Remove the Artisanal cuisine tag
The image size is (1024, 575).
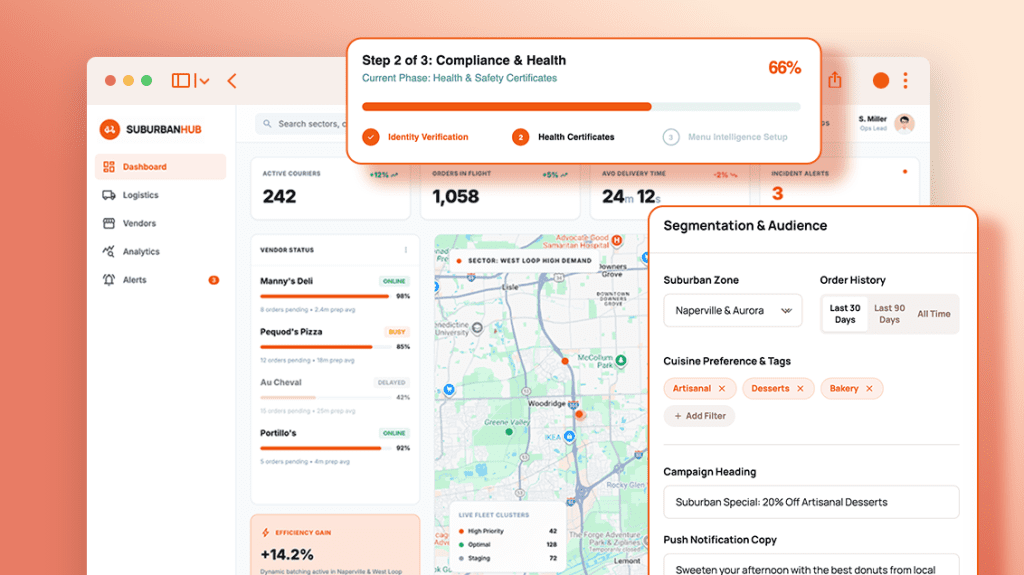pos(722,389)
